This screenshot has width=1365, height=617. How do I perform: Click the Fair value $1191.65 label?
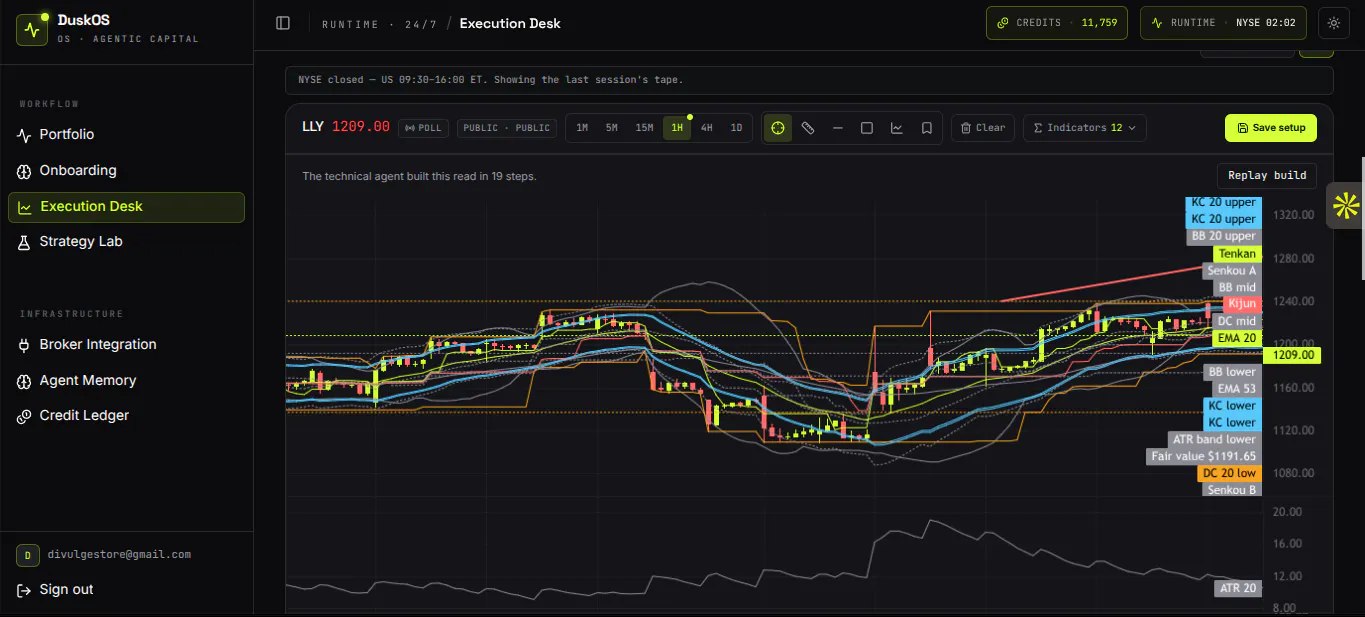[x=1203, y=457]
